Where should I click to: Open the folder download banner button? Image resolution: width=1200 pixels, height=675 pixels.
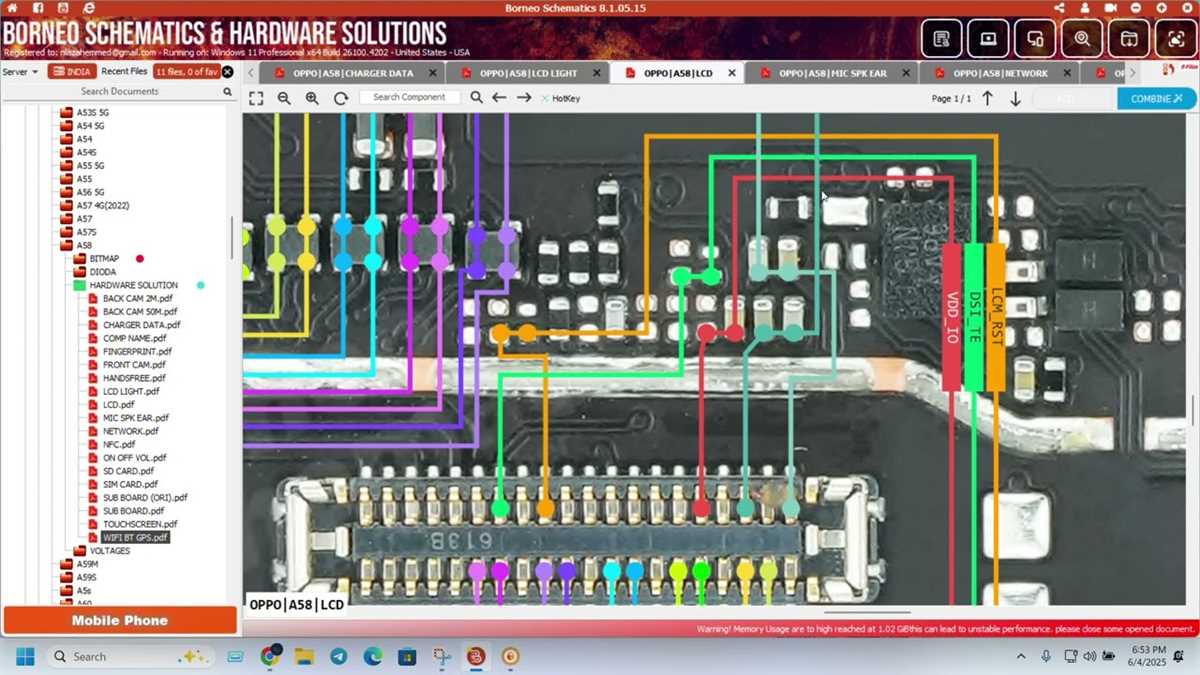[1129, 39]
